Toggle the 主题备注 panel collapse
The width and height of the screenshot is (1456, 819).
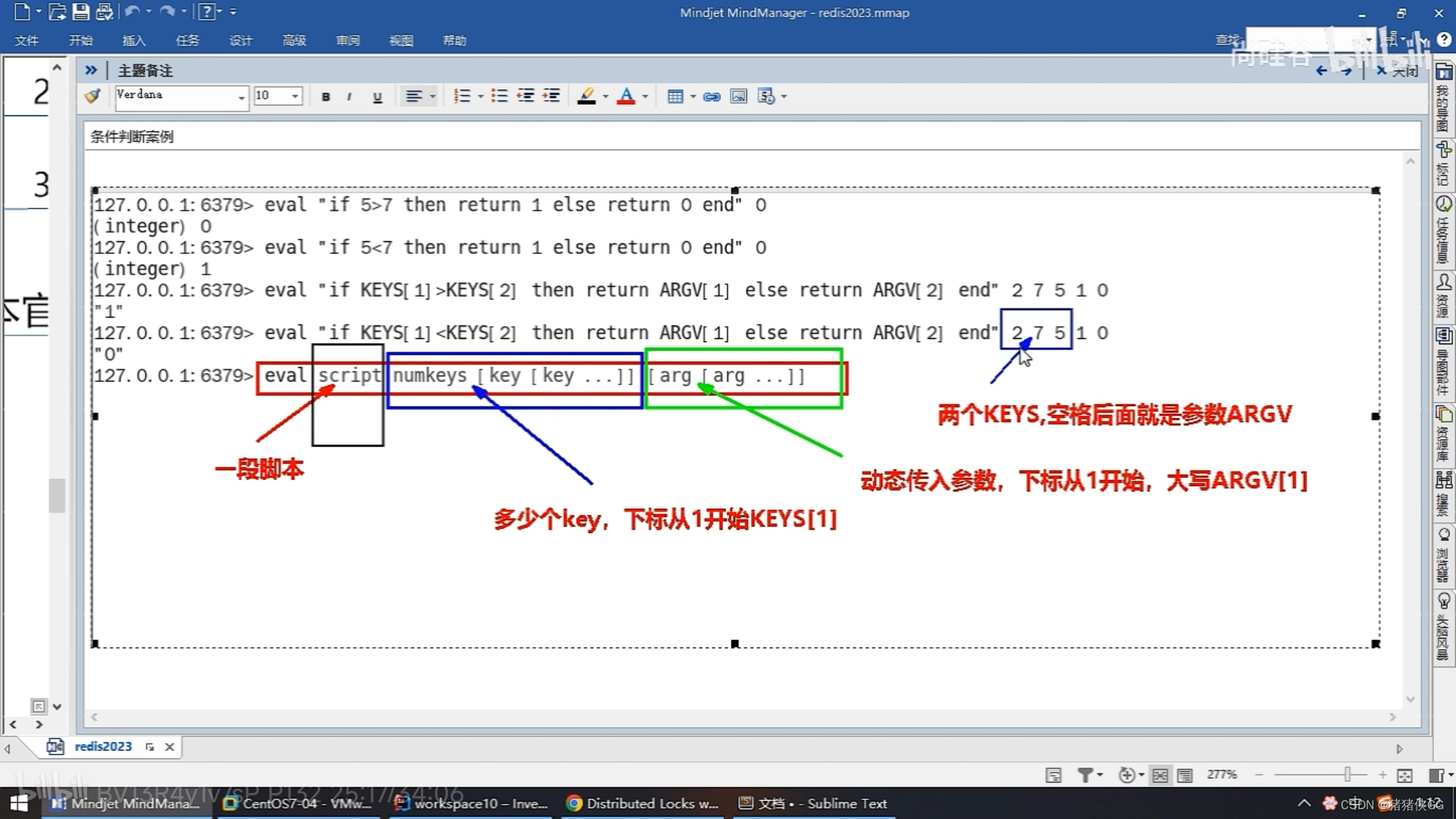coord(92,70)
